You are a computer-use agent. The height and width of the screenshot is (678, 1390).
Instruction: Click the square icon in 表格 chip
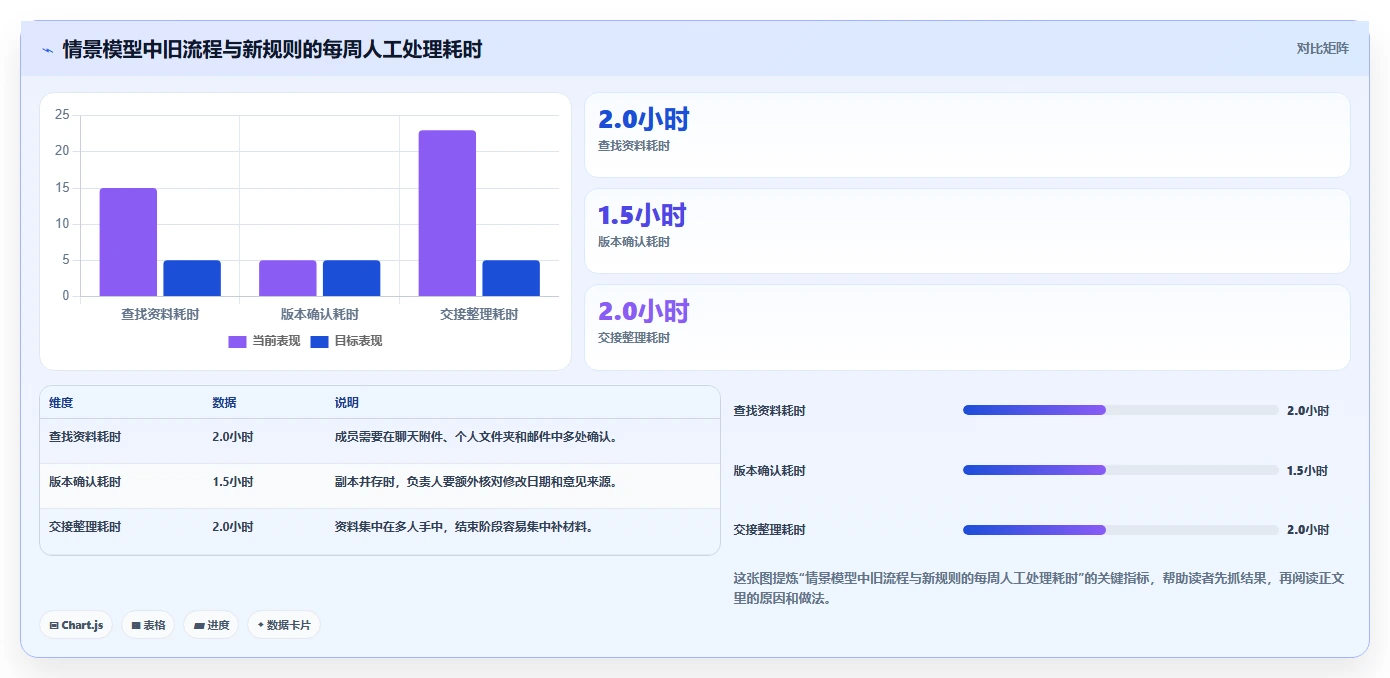point(136,625)
